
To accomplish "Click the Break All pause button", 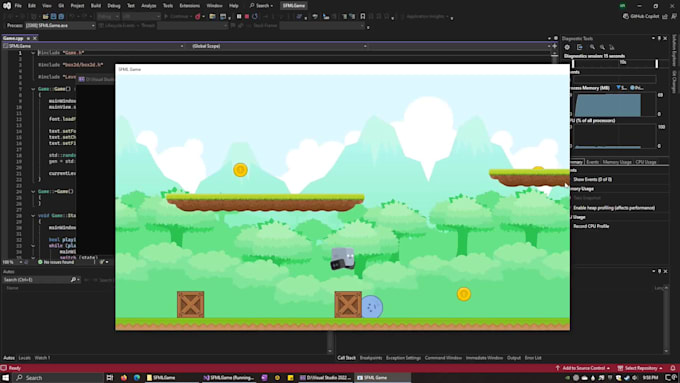I will (239, 16).
